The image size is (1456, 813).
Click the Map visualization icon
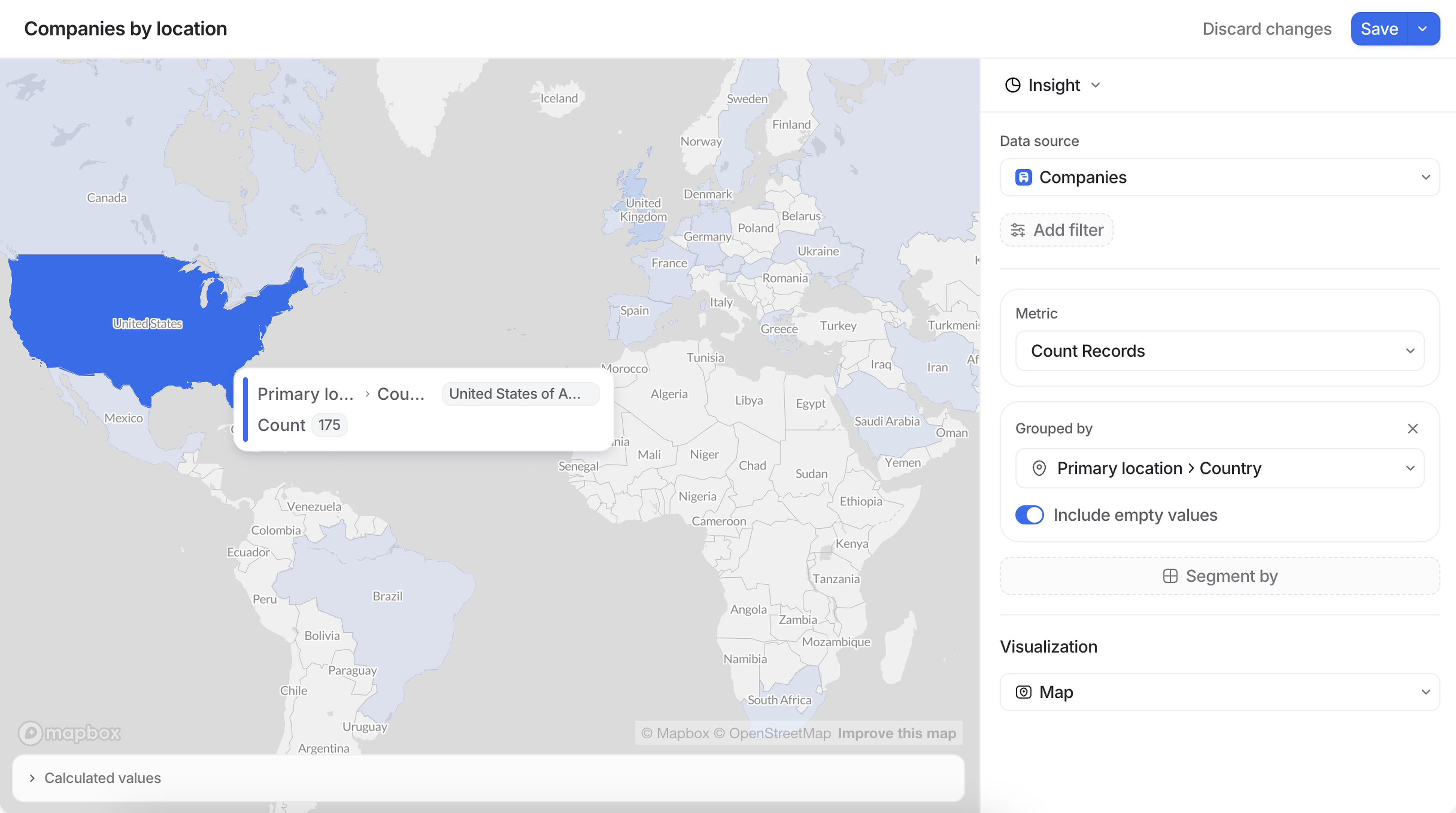point(1023,692)
